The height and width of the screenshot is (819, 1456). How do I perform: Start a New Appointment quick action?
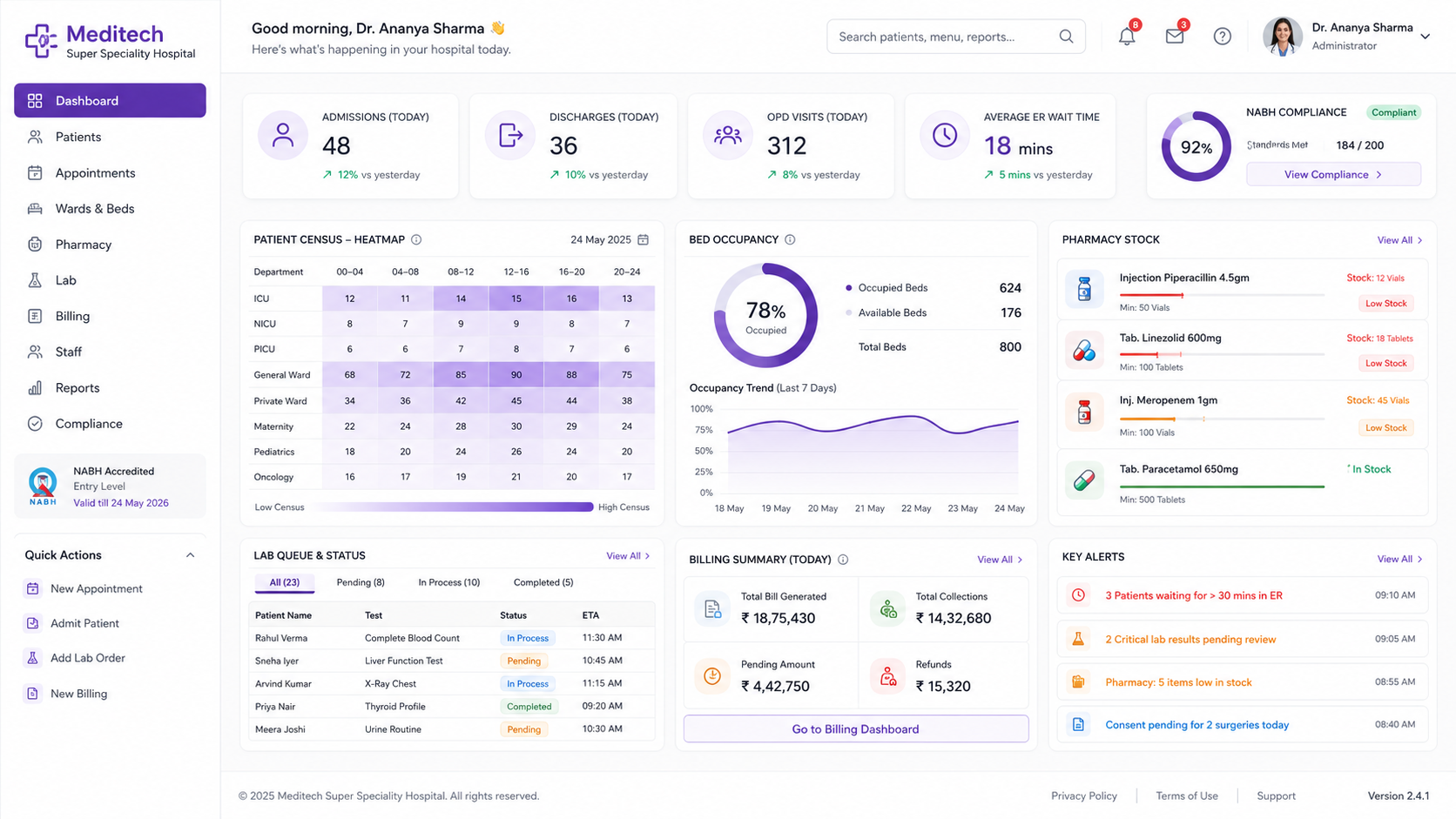pos(84,588)
